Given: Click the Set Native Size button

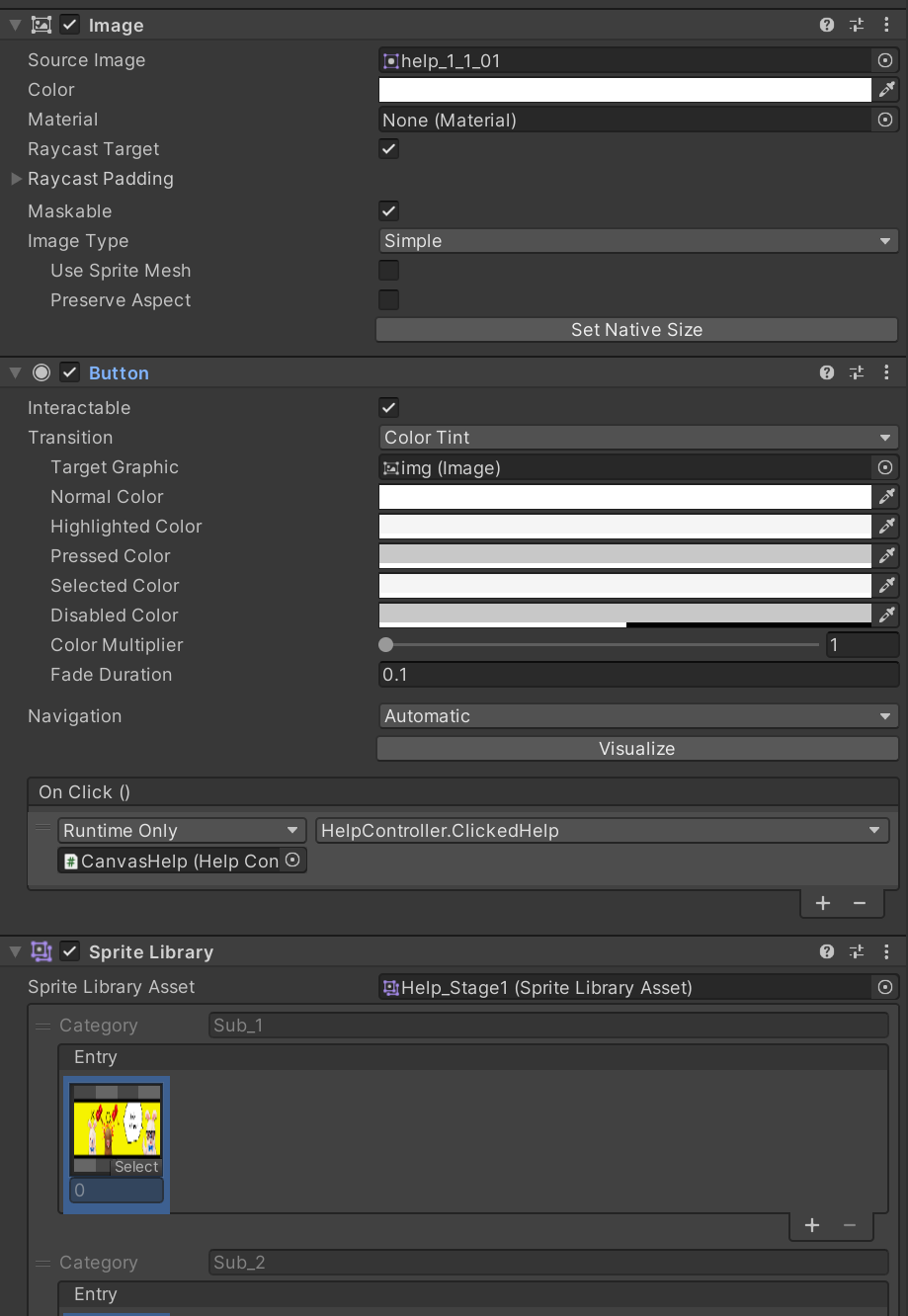Looking at the screenshot, I should pyautogui.click(x=636, y=329).
